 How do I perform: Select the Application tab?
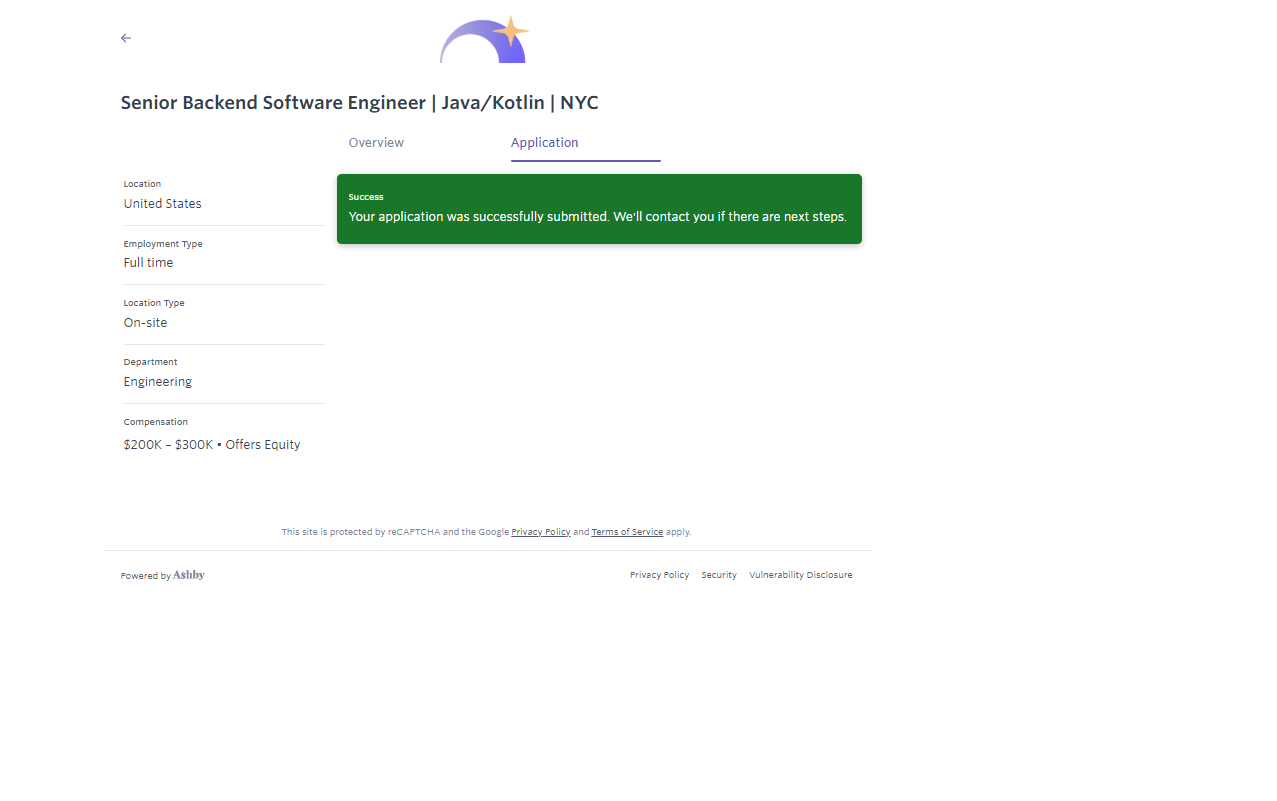pos(545,143)
